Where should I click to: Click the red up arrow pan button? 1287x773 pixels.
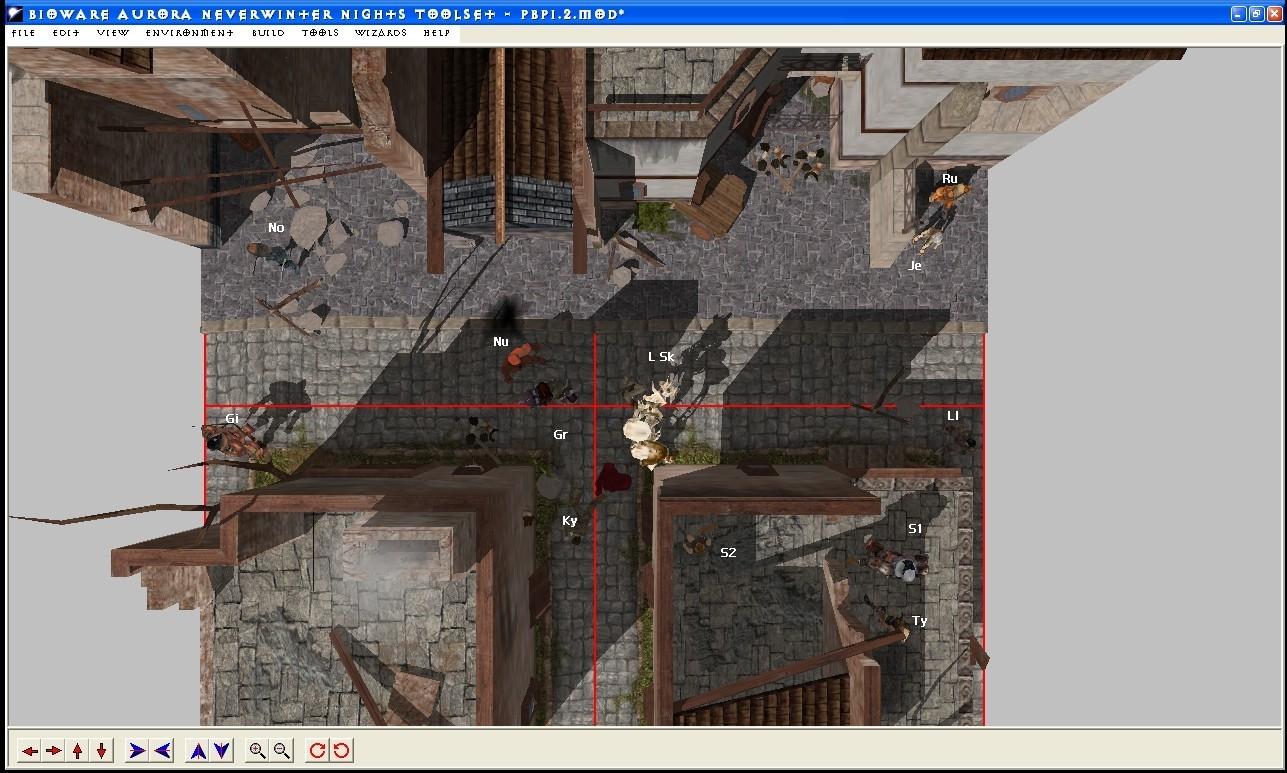pyautogui.click(x=78, y=750)
